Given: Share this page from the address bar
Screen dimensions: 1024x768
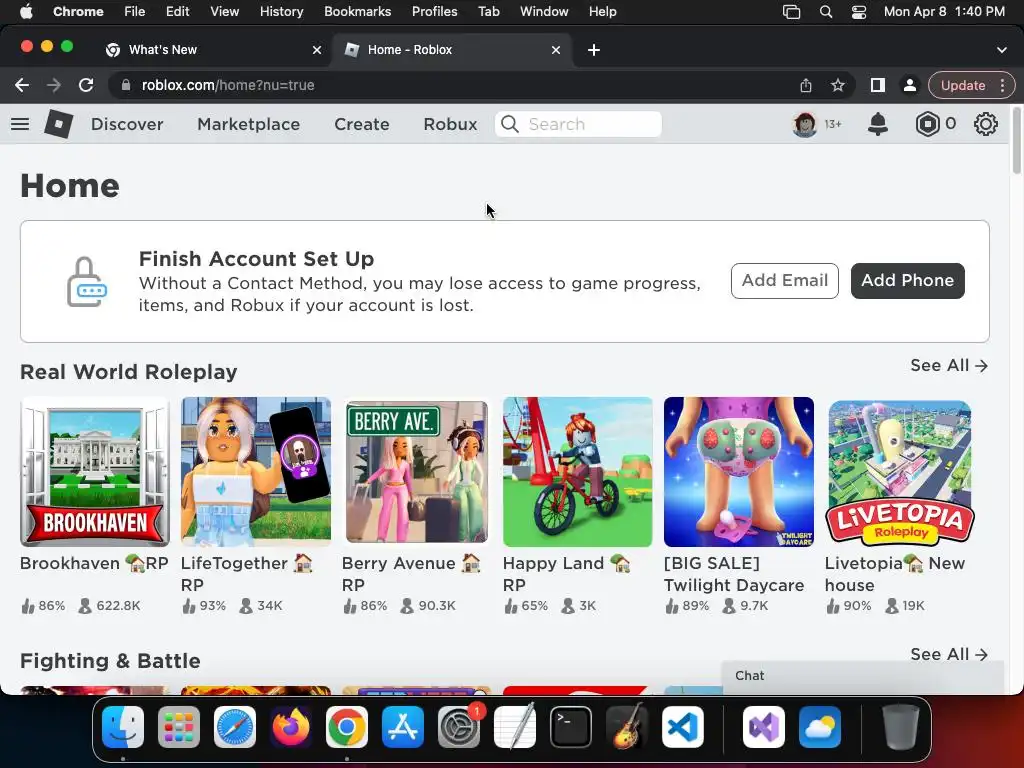Looking at the screenshot, I should 806,85.
